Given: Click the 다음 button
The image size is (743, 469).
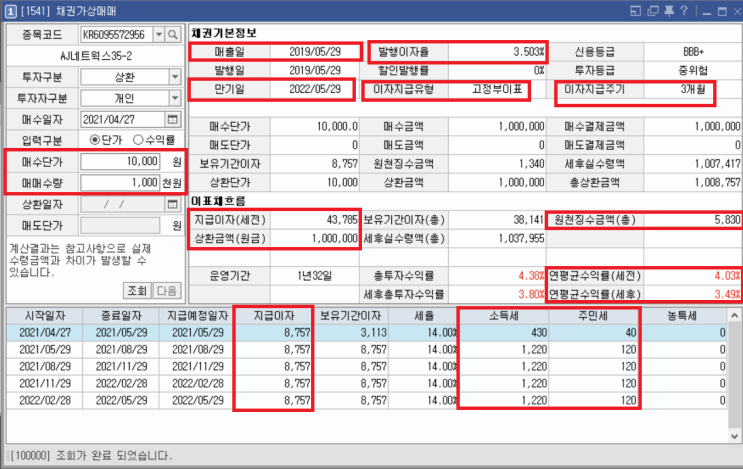Looking at the screenshot, I should click(166, 290).
